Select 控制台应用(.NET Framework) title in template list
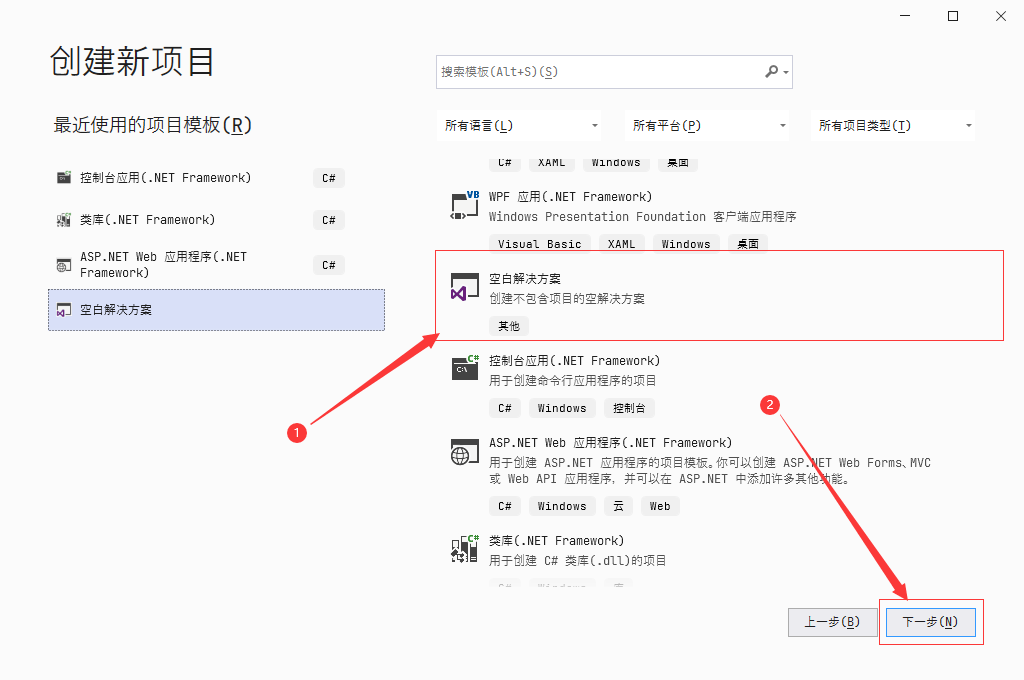 coord(575,361)
